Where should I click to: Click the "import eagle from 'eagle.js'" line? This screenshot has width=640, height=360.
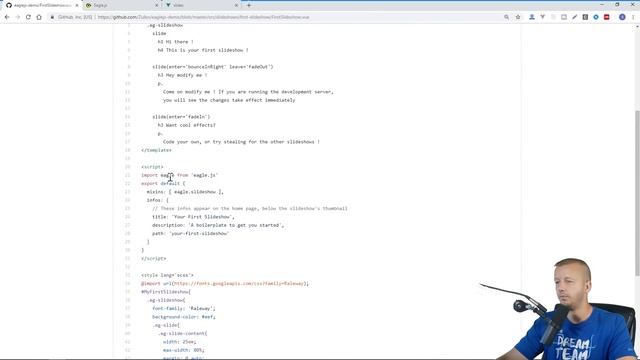(x=180, y=175)
